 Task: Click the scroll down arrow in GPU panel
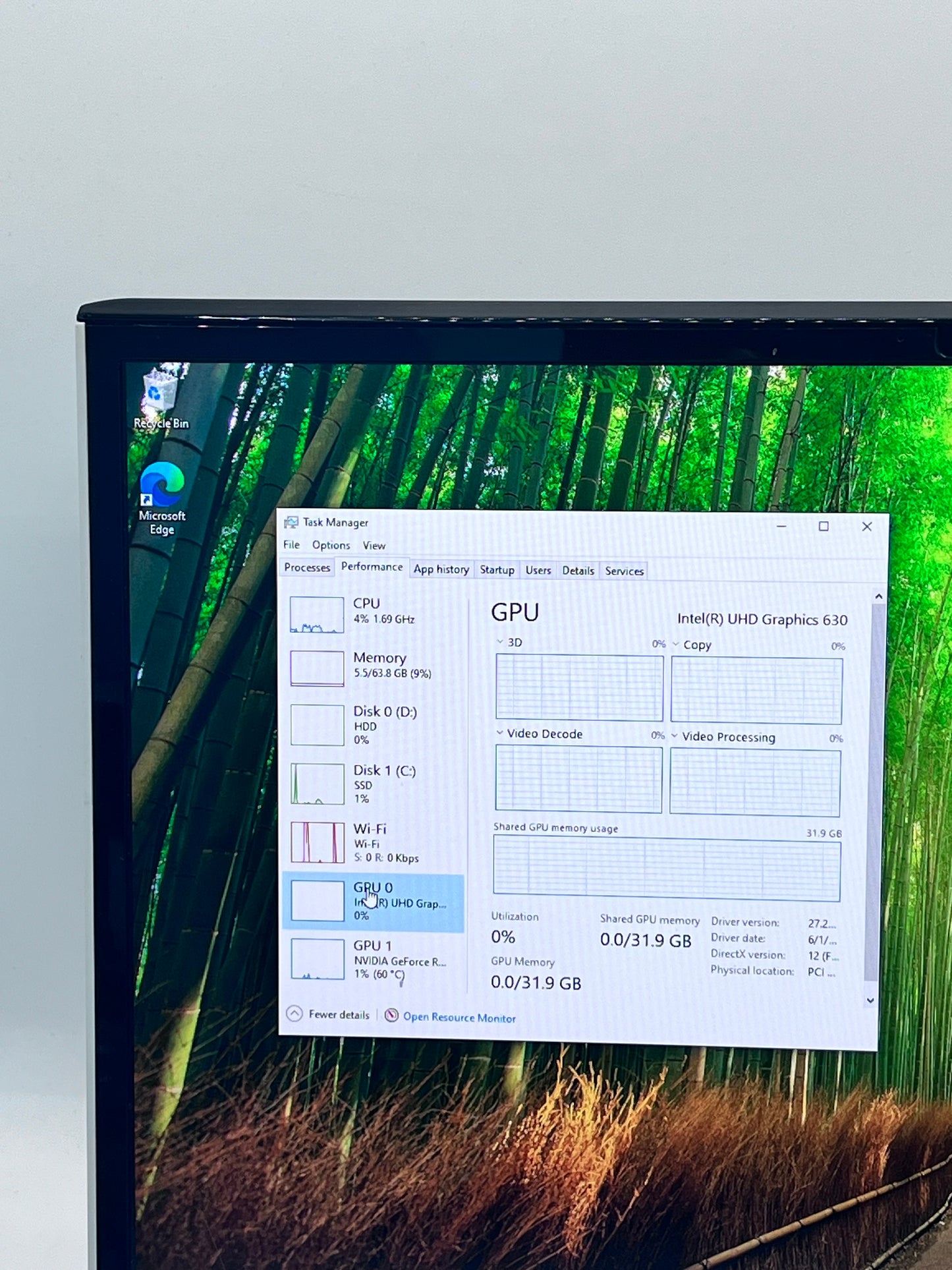tap(870, 1000)
